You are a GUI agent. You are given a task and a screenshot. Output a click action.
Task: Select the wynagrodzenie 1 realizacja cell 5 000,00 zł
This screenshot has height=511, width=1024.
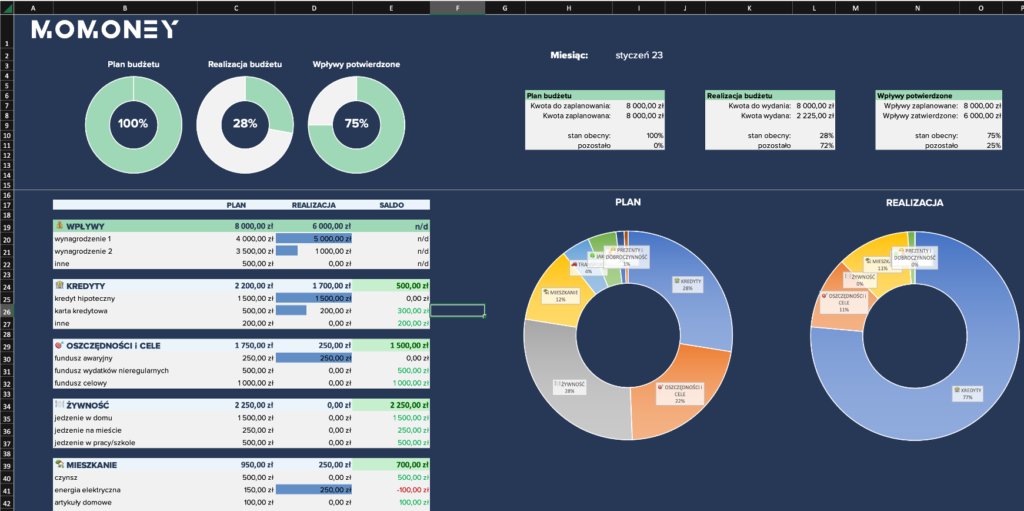[x=314, y=239]
